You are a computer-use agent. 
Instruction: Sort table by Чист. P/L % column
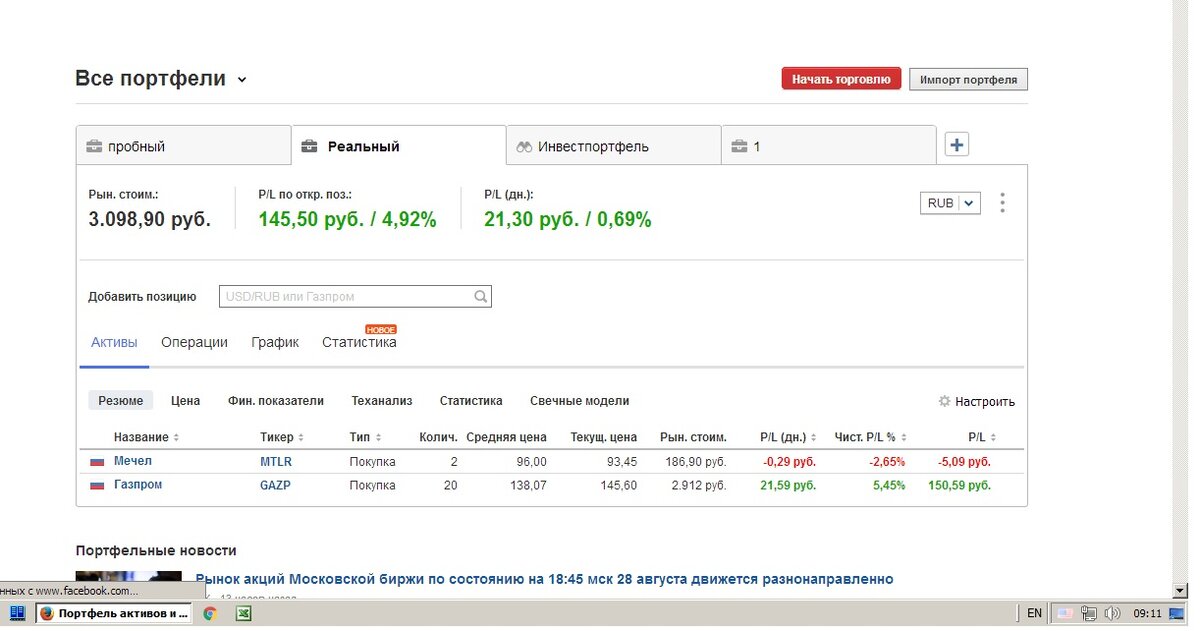pyautogui.click(x=871, y=437)
